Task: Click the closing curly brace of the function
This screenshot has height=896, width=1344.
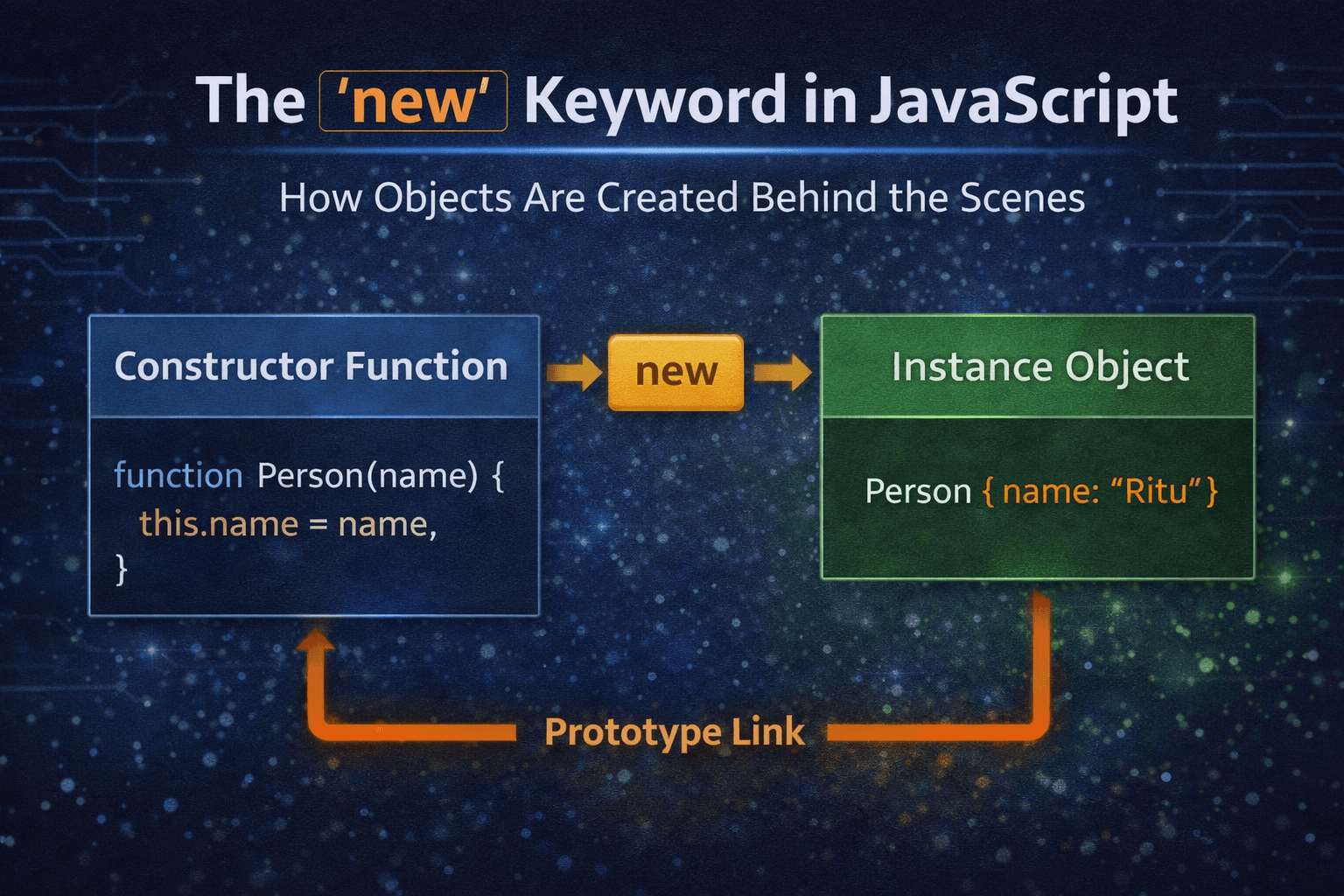Action: coord(122,569)
